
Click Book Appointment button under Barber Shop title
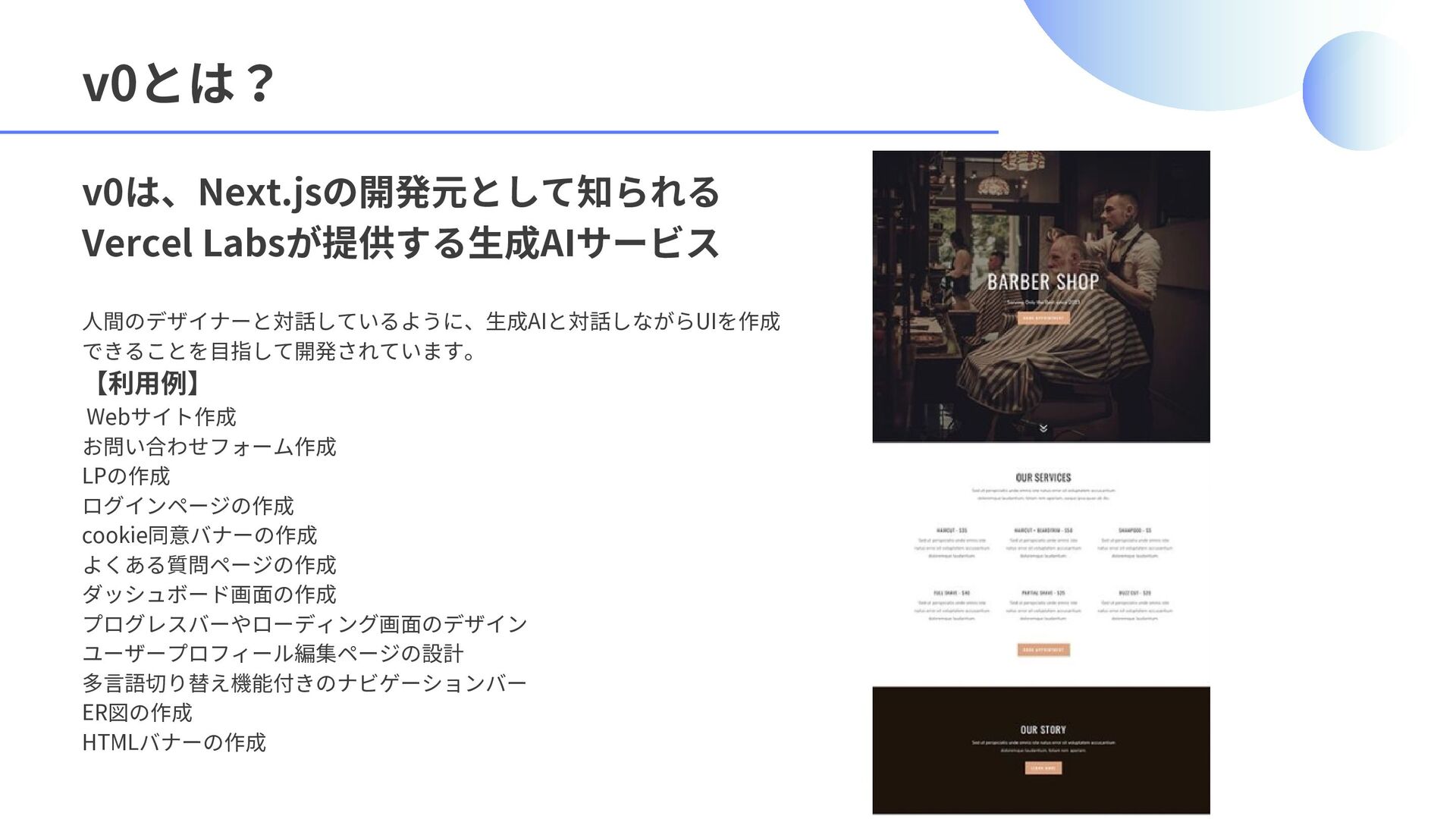pyautogui.click(x=1043, y=318)
